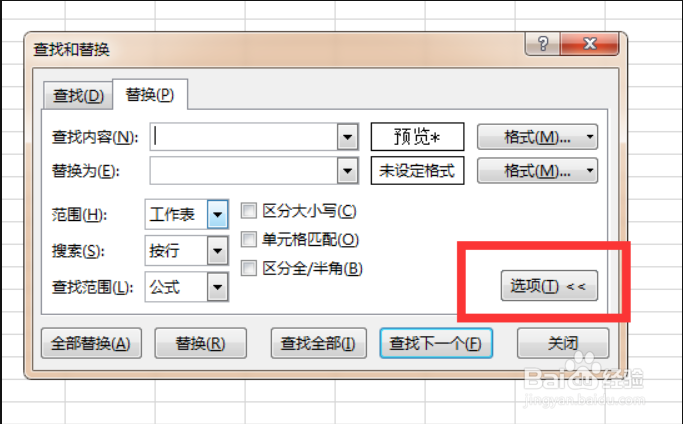The image size is (683, 424).
Task: Enable the 单元格匹配(O) checkbox
Action: [x=249, y=239]
